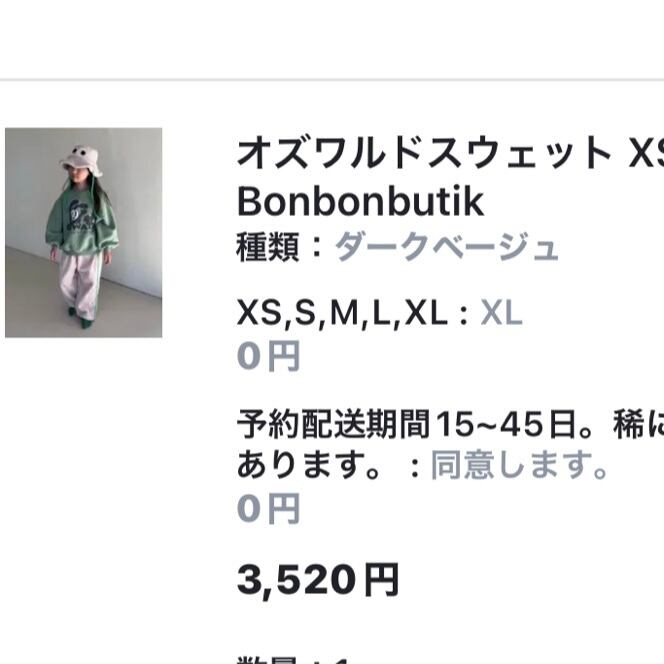The width and height of the screenshot is (664, 664).
Task: Click the ダークベージュ color variant value
Action: (447, 247)
